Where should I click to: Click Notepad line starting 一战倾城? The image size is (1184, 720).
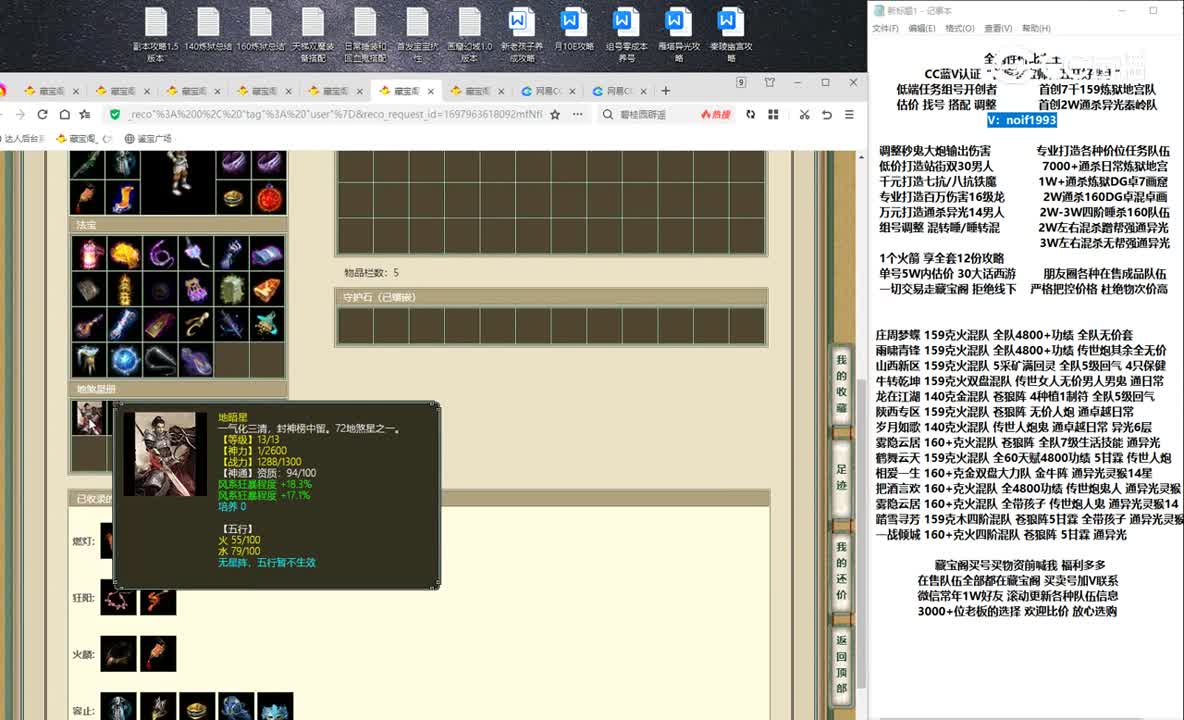[1001, 534]
